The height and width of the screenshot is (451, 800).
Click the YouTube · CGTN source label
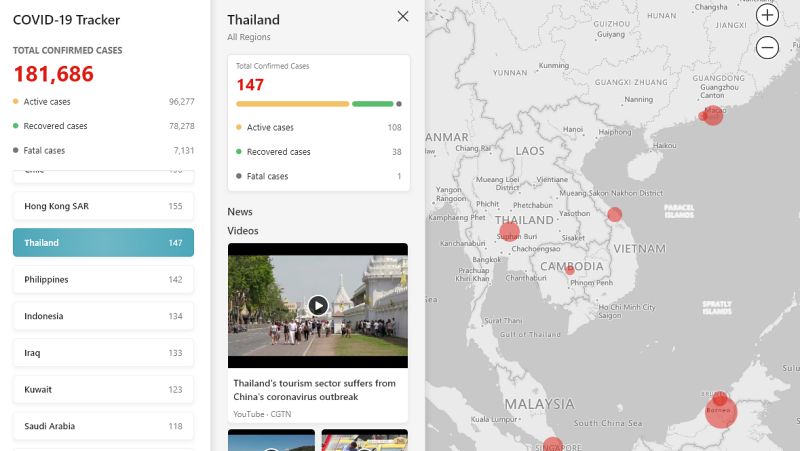262,414
